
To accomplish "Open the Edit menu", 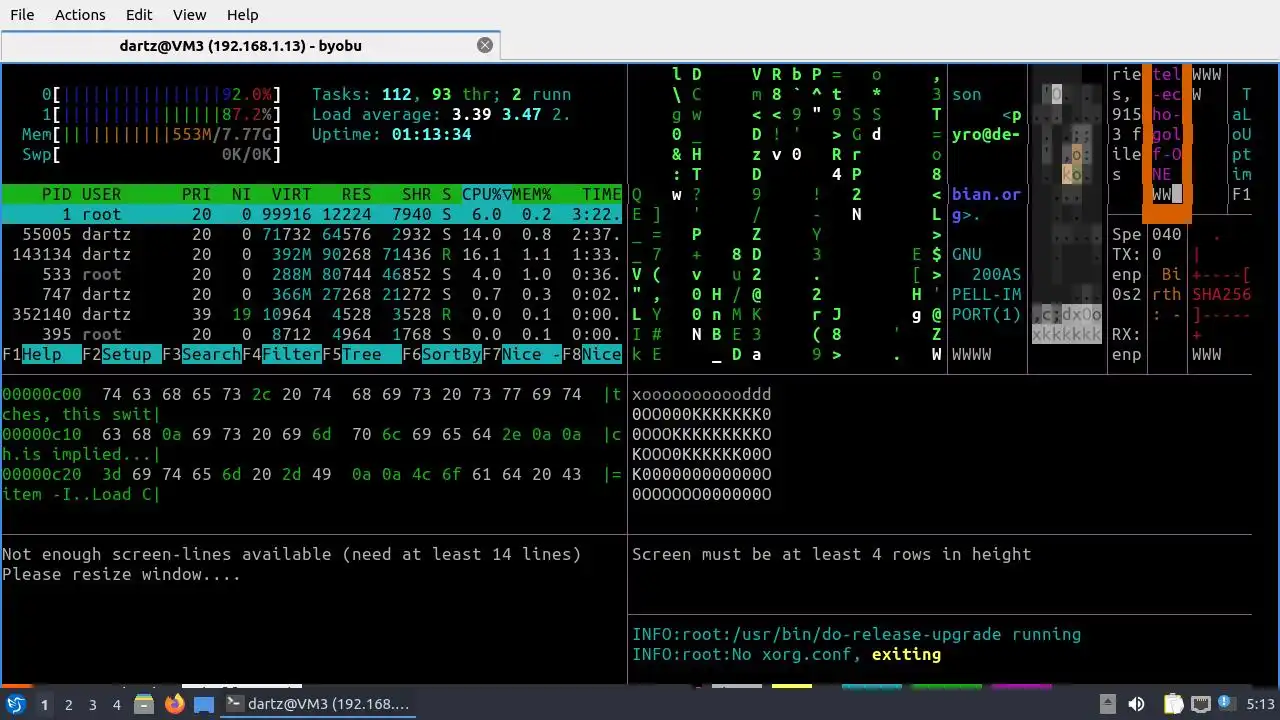I will [139, 15].
